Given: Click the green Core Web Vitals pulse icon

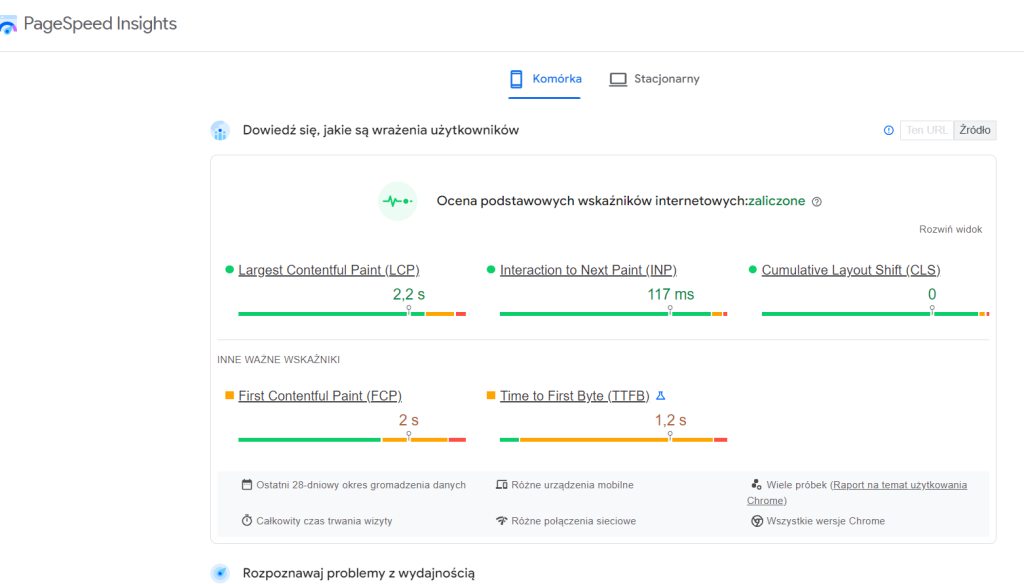Looking at the screenshot, I should click(397, 201).
